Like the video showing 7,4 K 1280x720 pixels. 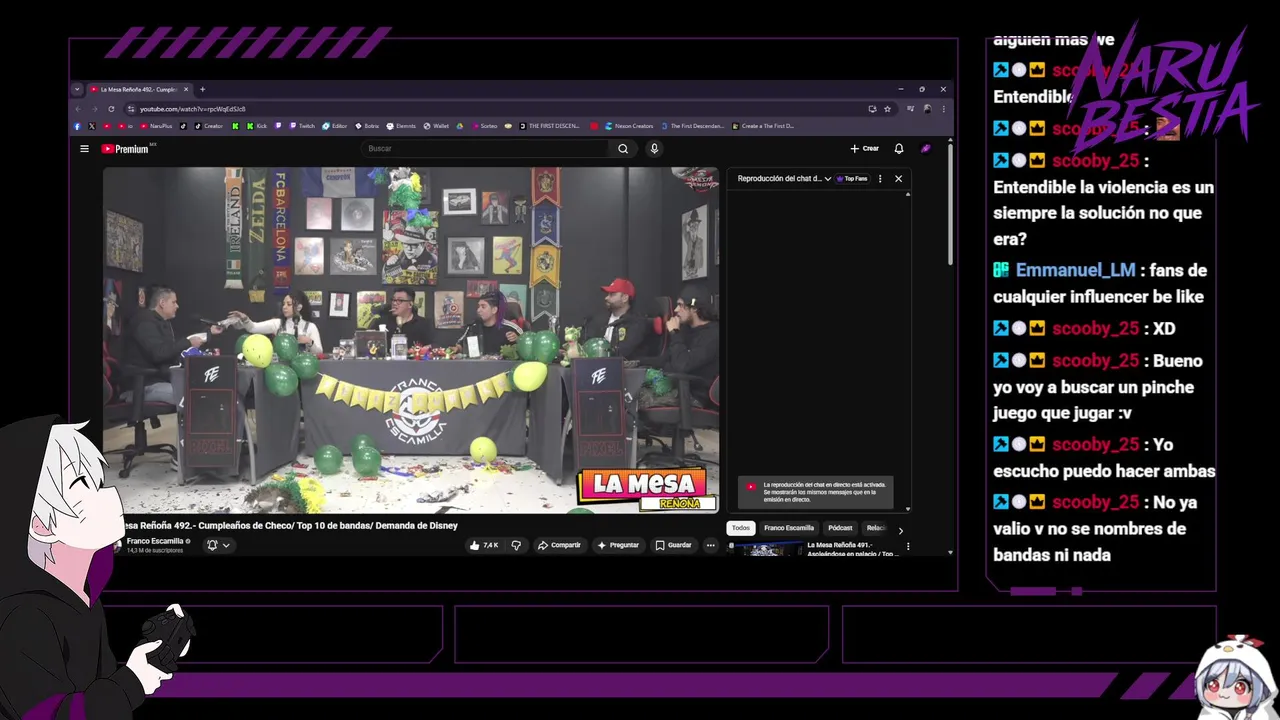[484, 545]
